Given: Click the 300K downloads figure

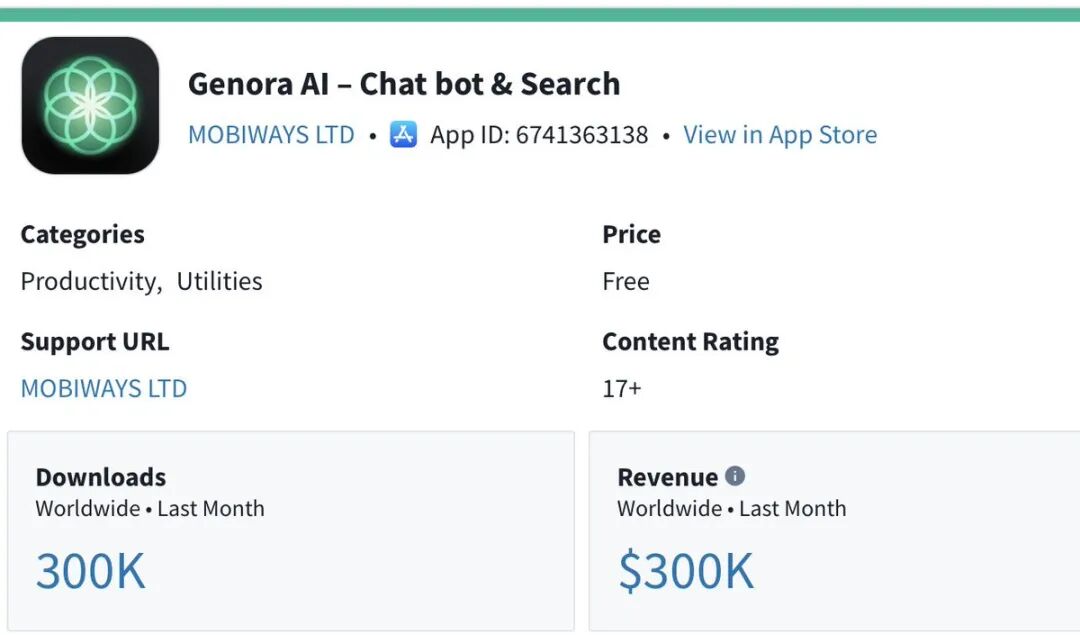Looking at the screenshot, I should [91, 571].
